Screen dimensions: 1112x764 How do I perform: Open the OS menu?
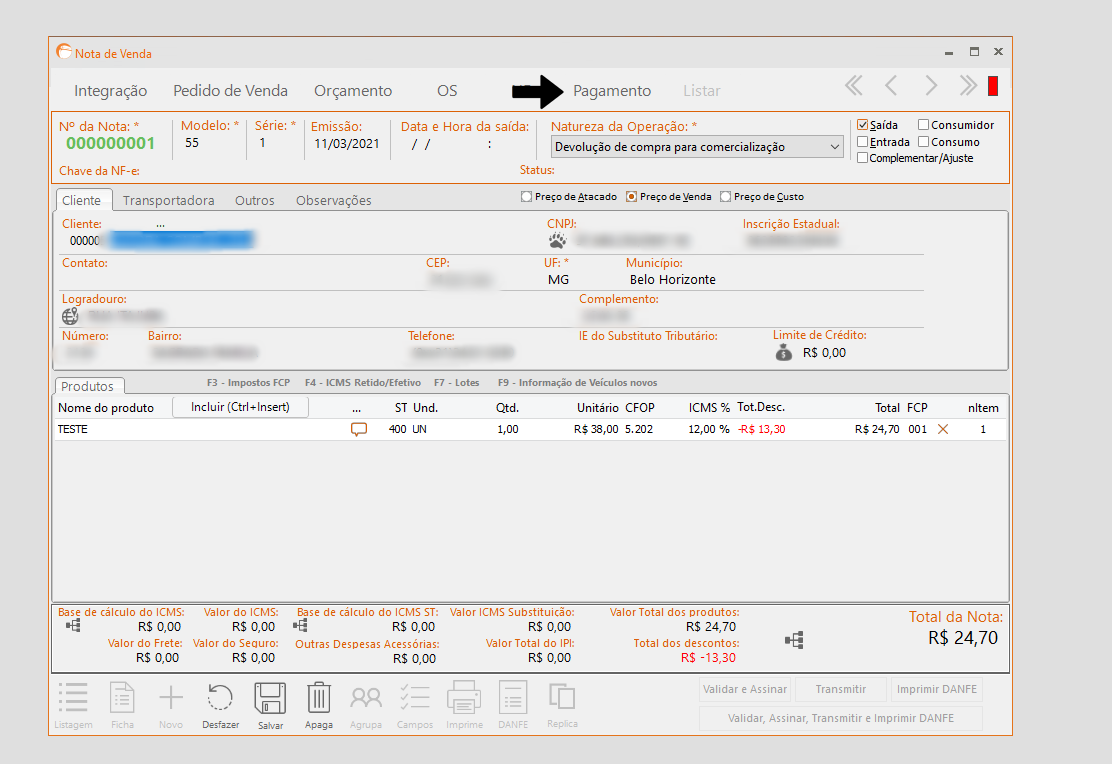[447, 91]
